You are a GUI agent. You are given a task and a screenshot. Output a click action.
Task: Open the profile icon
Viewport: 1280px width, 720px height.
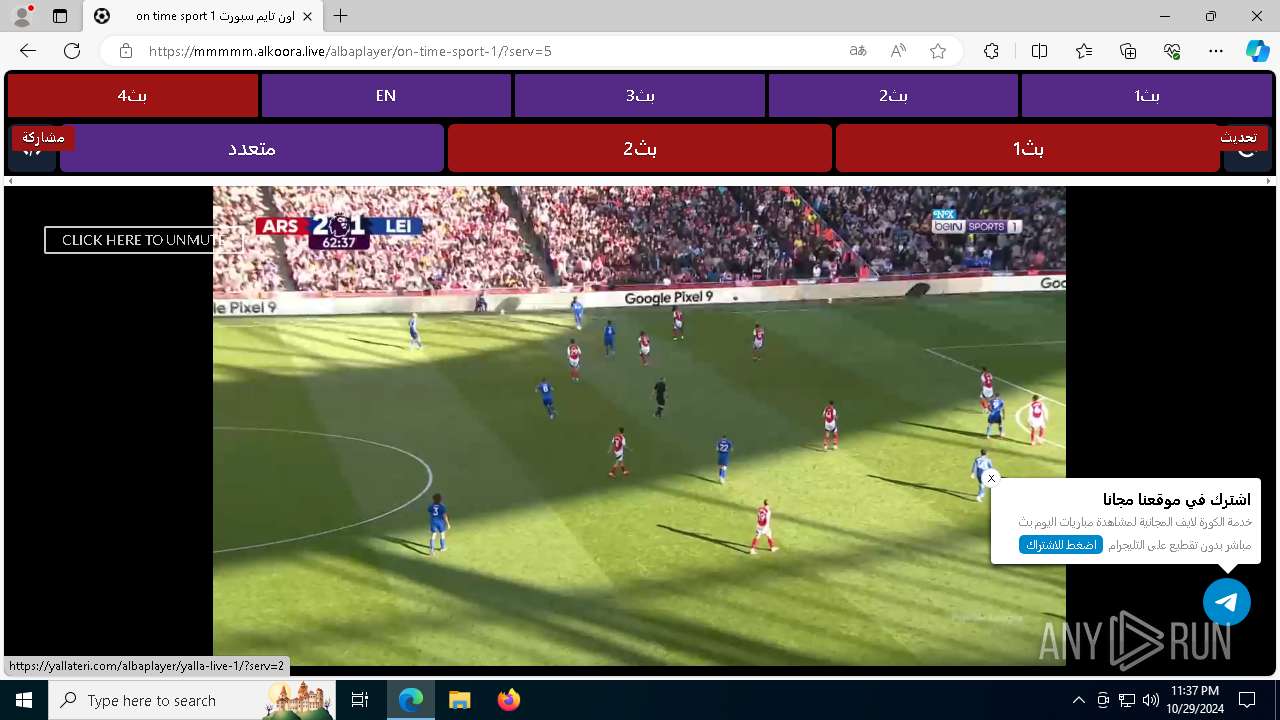click(x=22, y=16)
